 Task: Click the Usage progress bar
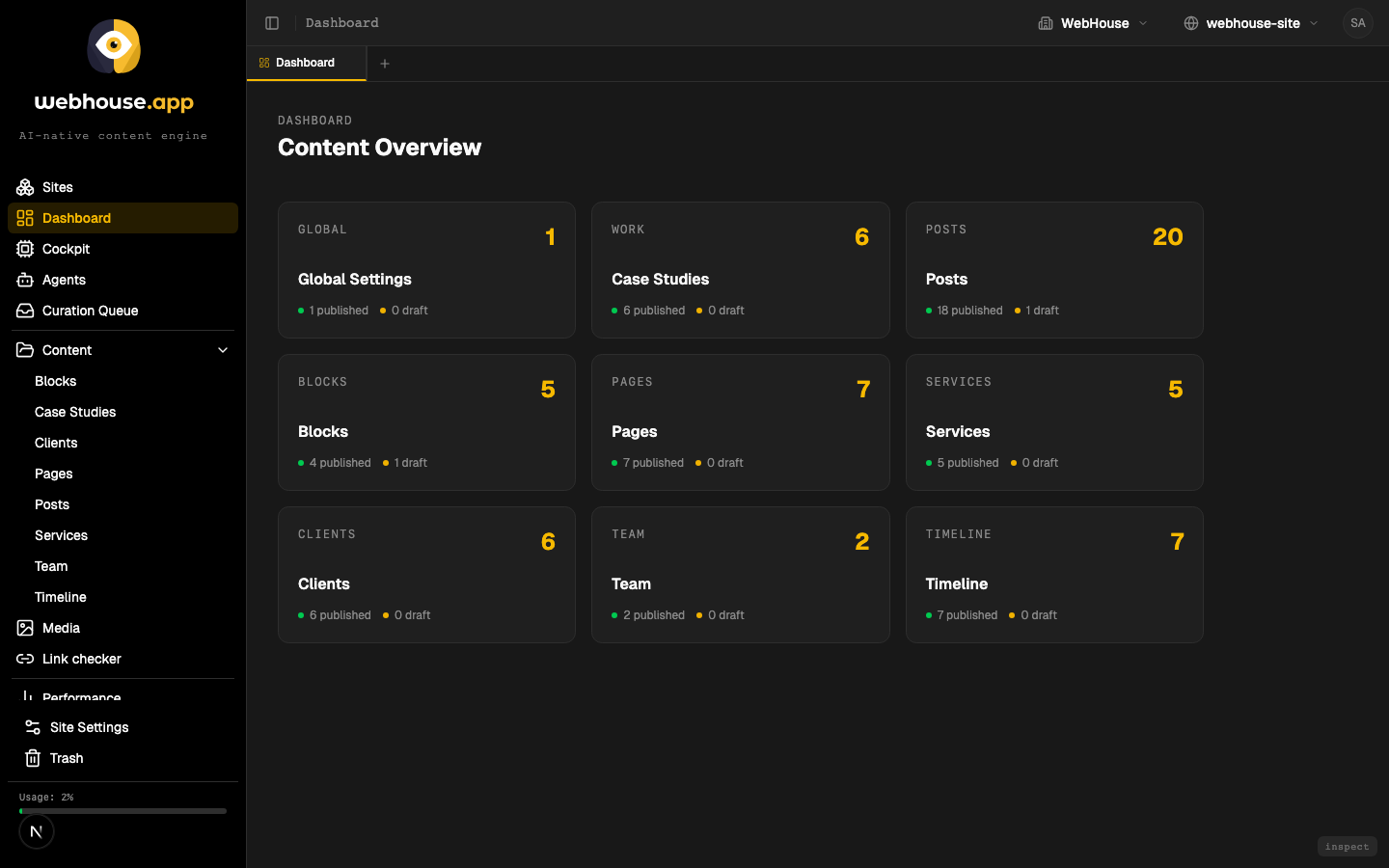coord(123,811)
